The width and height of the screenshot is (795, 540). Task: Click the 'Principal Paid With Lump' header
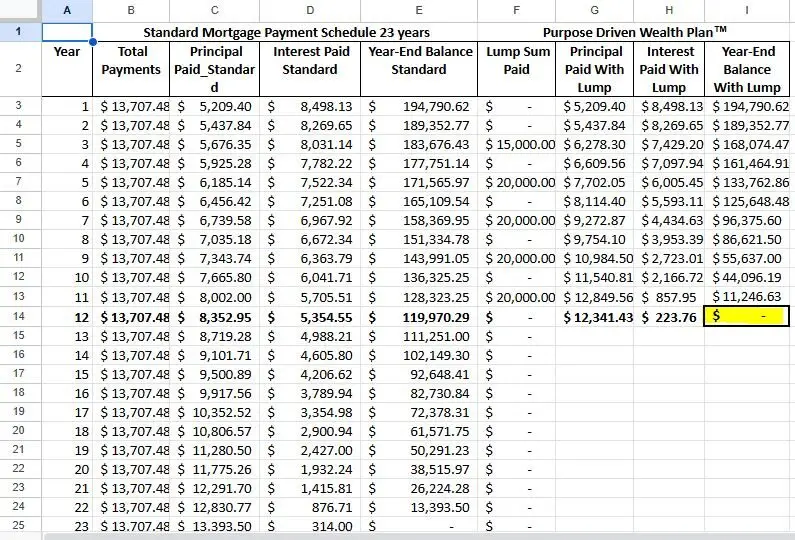pos(594,69)
